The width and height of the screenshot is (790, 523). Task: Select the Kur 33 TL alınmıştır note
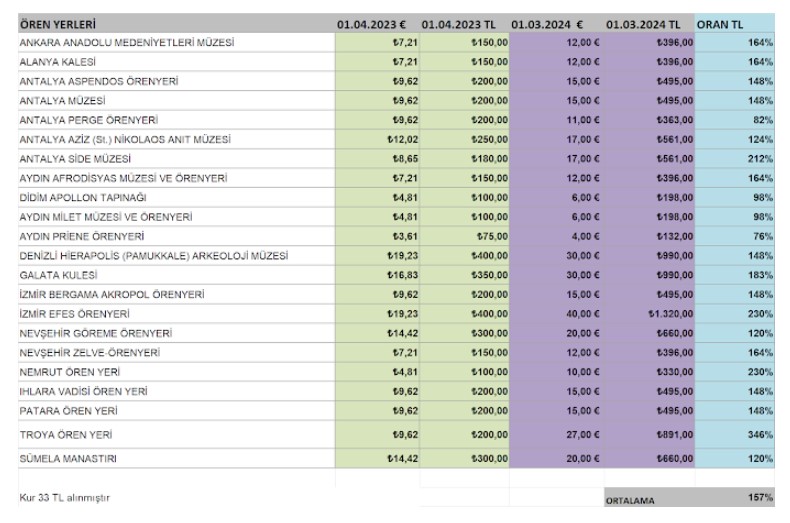click(64, 498)
